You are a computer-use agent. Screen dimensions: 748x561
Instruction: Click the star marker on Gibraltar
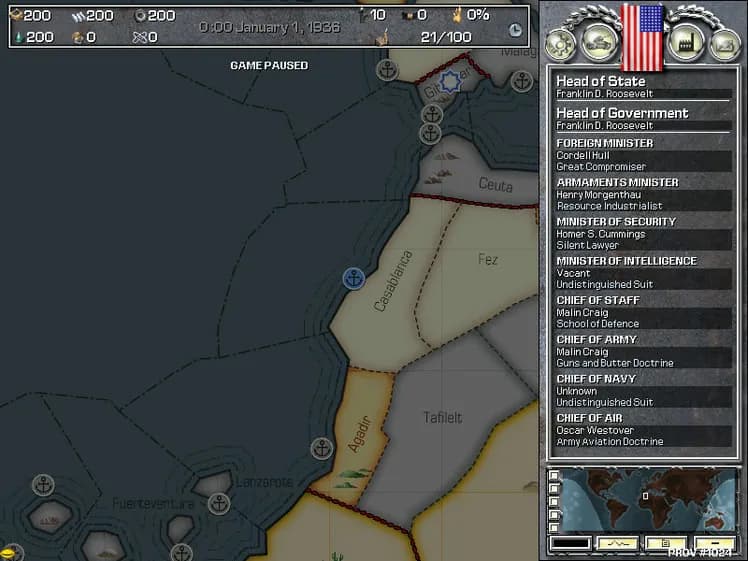tap(450, 82)
